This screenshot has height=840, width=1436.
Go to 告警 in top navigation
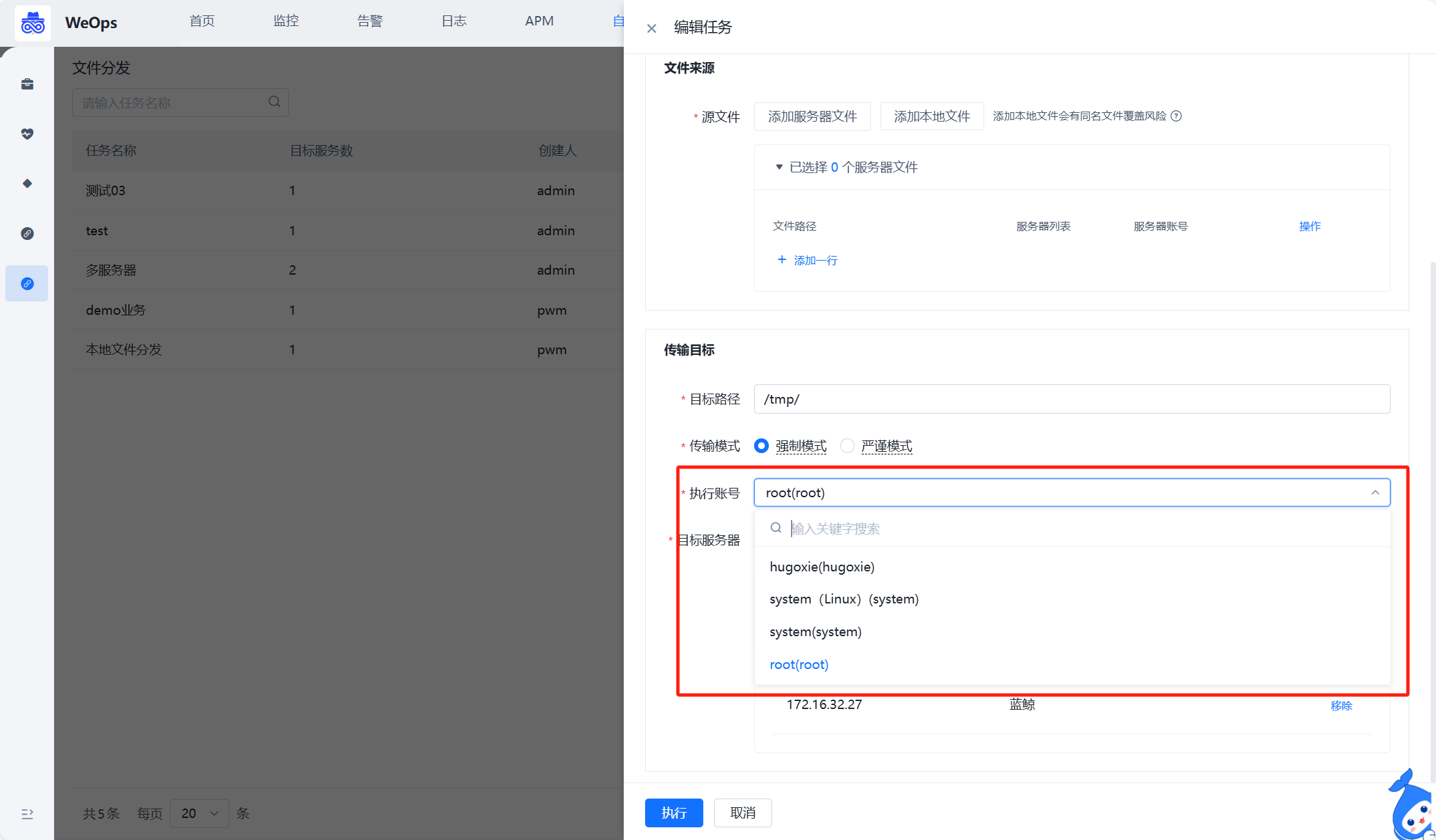[x=370, y=21]
